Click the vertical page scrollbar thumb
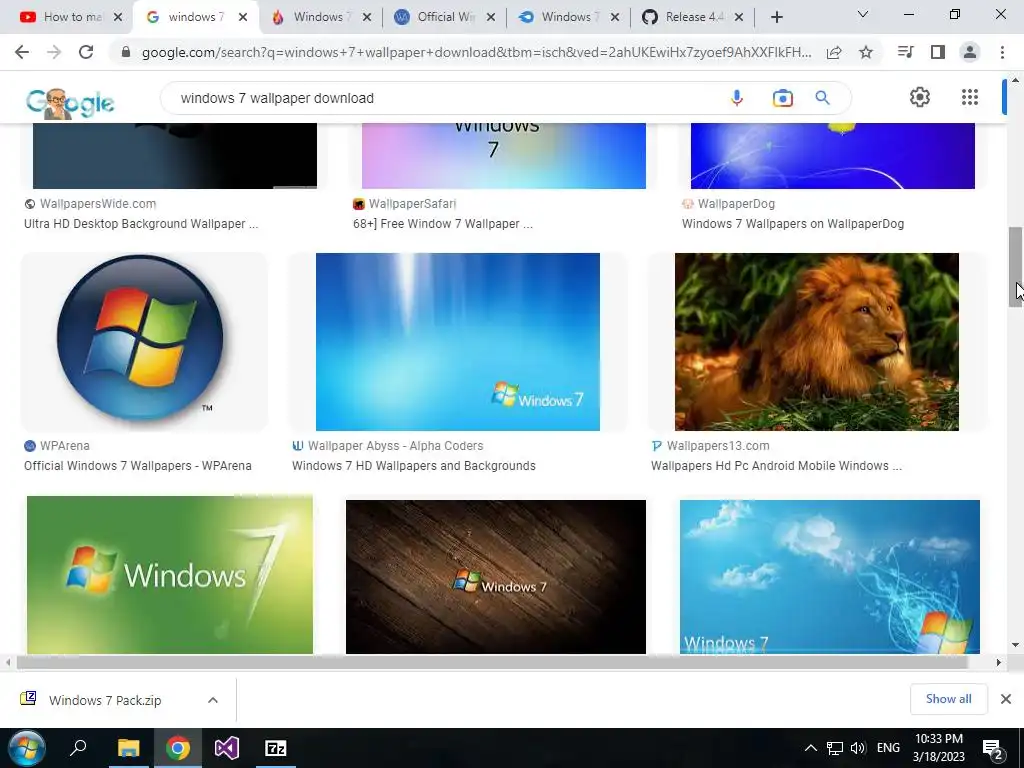This screenshot has width=1024, height=768. (x=1015, y=266)
